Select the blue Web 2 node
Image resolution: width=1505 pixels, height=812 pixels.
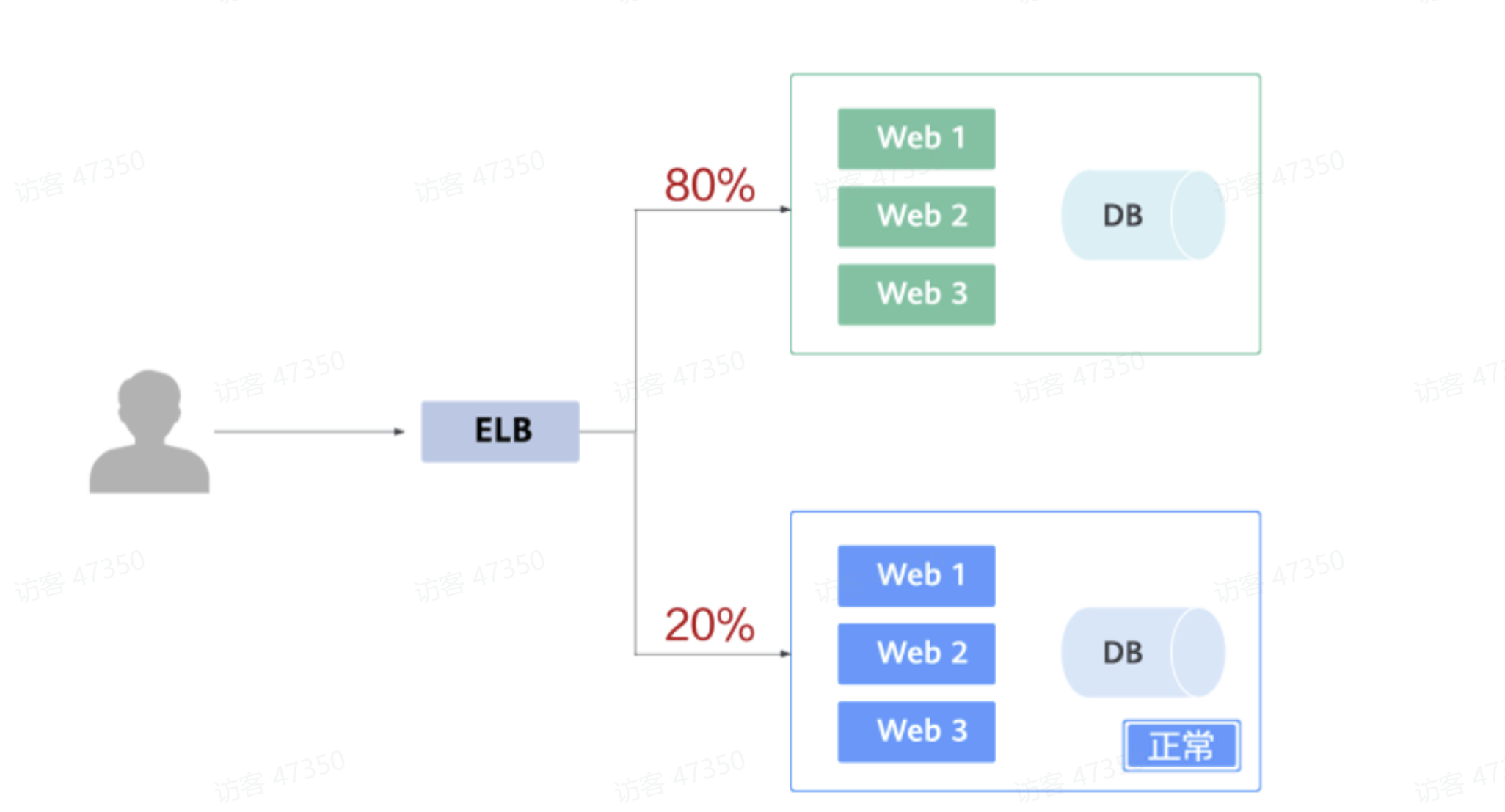(x=917, y=654)
